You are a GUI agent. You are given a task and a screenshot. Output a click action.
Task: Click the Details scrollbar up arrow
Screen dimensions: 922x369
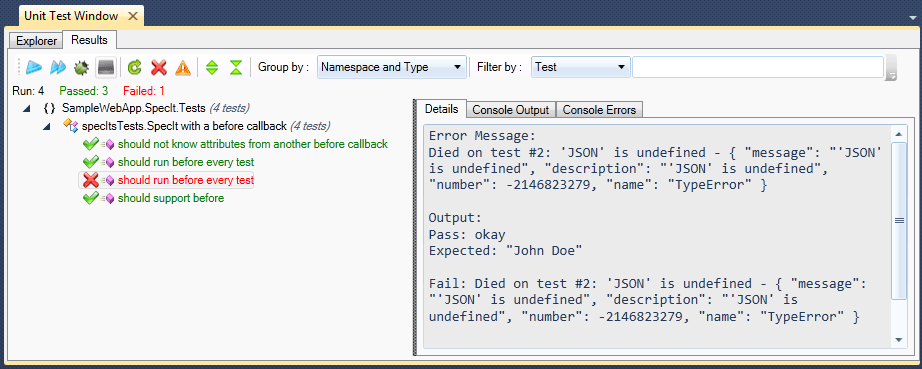click(x=898, y=135)
